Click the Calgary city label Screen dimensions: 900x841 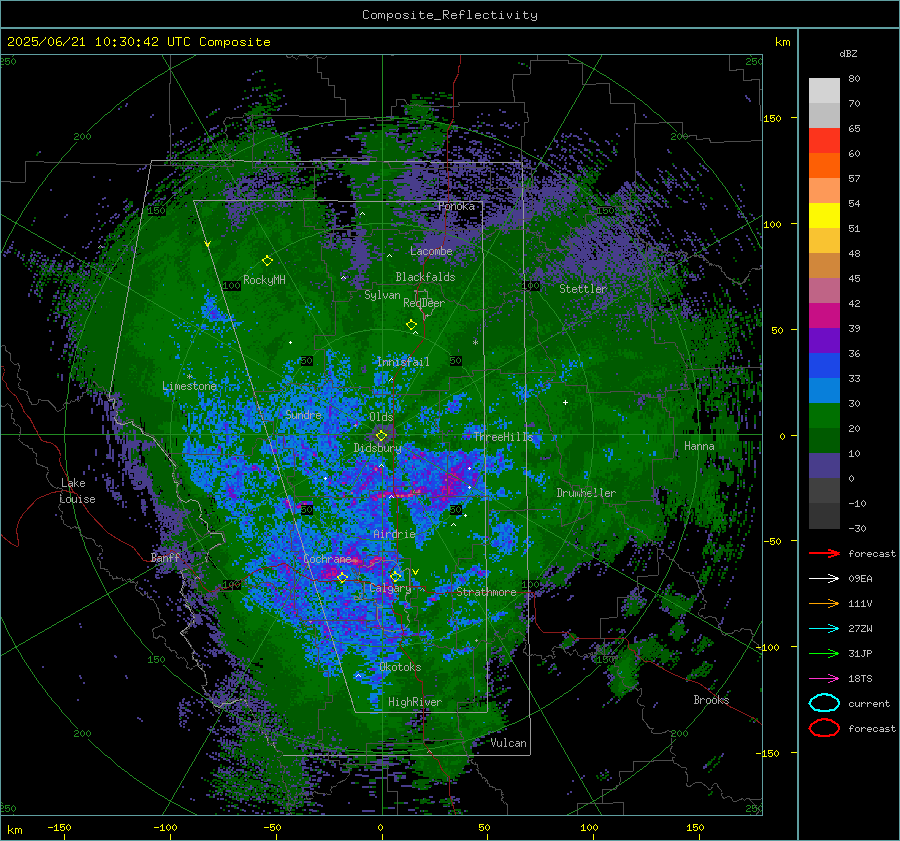(x=390, y=588)
